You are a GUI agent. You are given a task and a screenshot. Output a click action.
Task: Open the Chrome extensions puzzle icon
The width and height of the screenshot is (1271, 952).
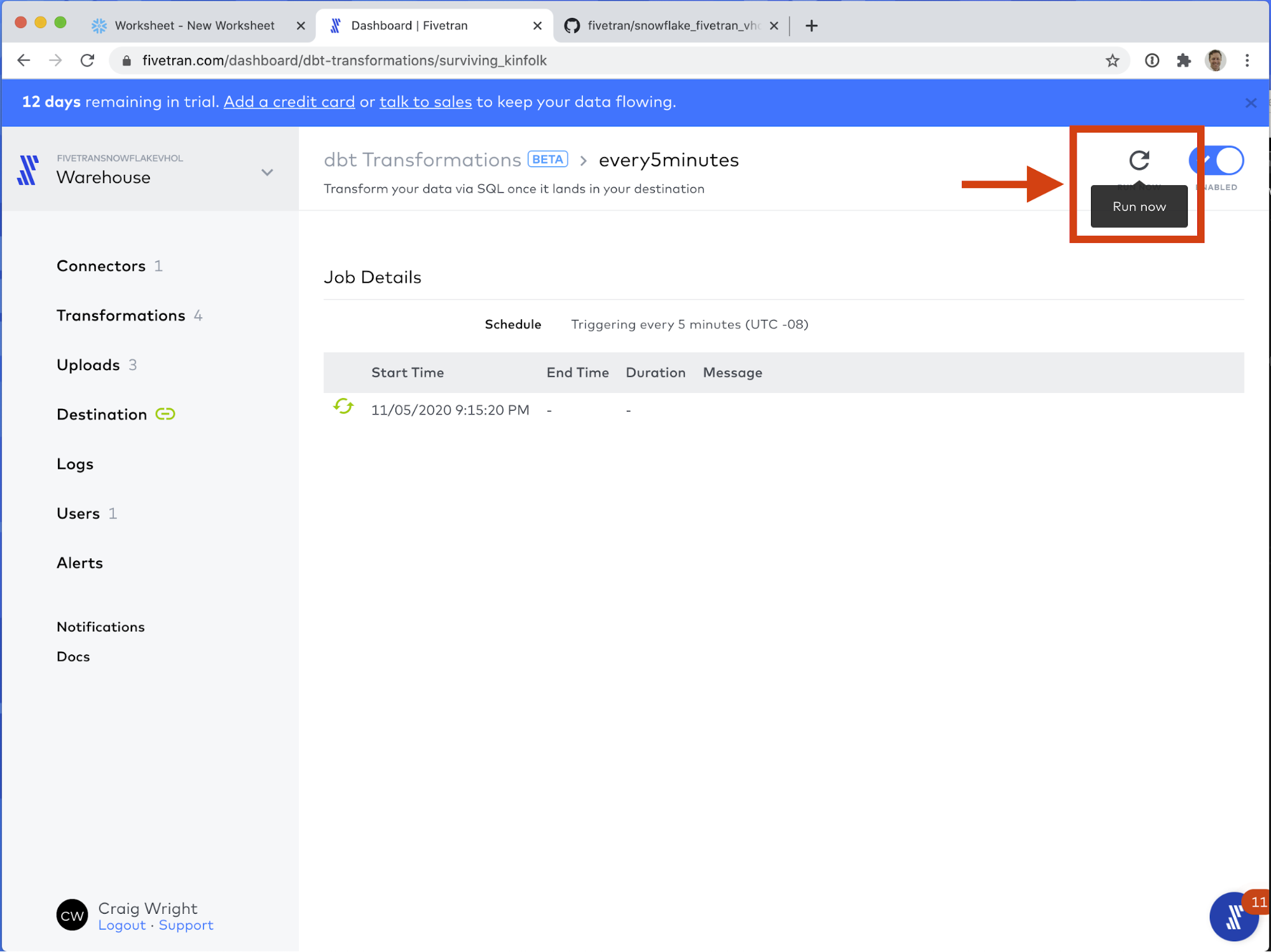tap(1183, 61)
